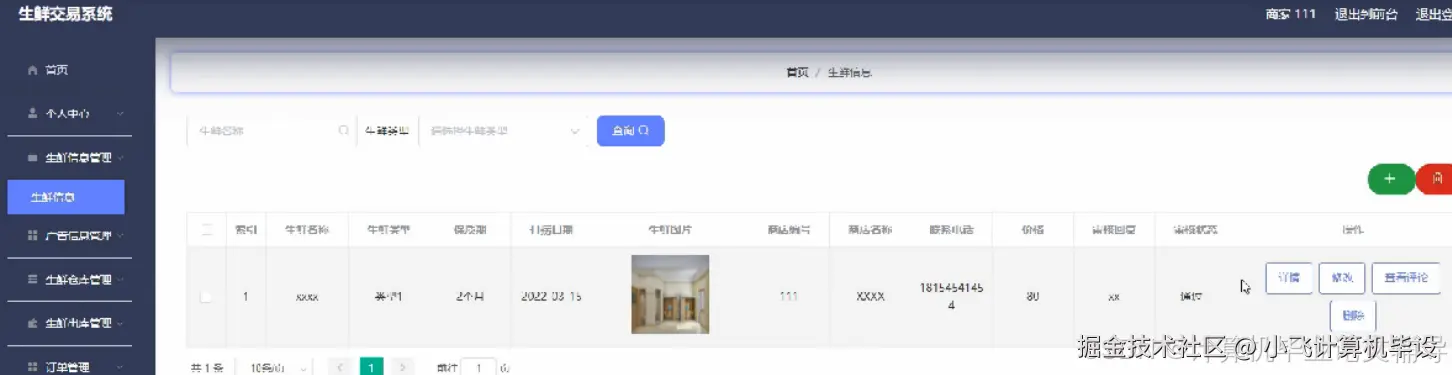Click page number 1 in pagination

[x=371, y=367]
